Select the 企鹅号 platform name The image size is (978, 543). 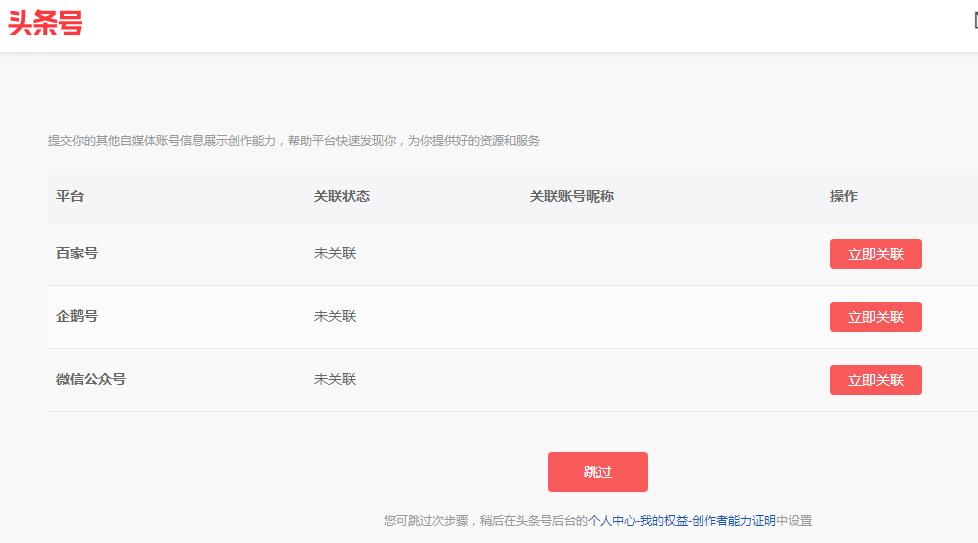pyautogui.click(x=77, y=316)
